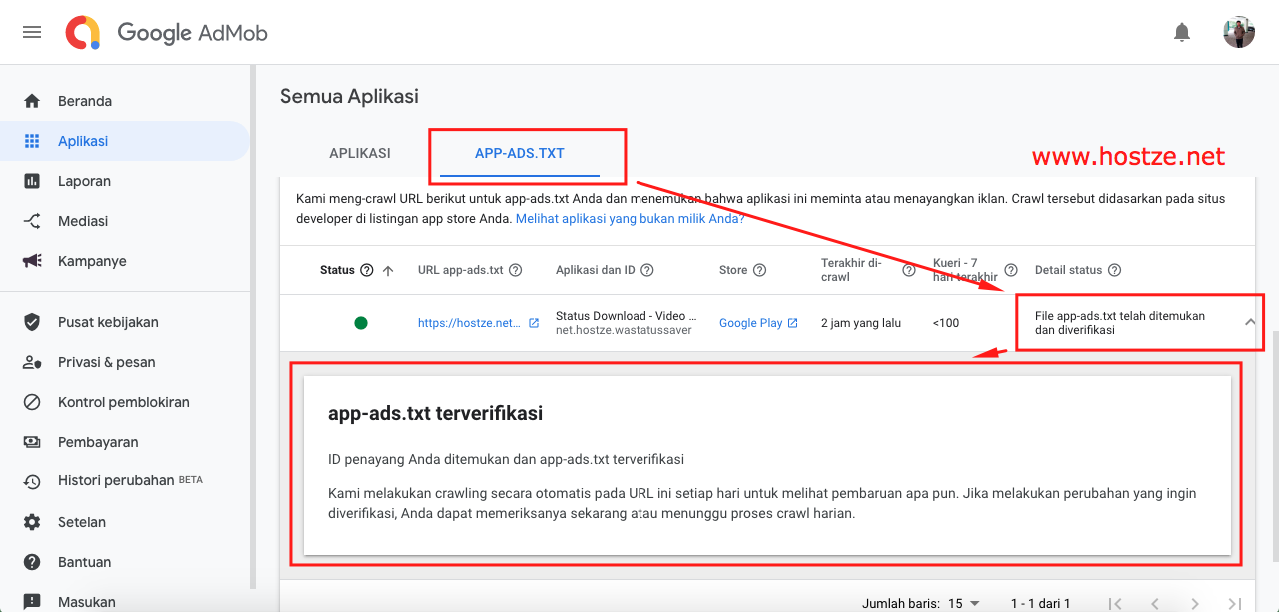
Task: Click the Pembayaran money icon
Action: (x=32, y=442)
